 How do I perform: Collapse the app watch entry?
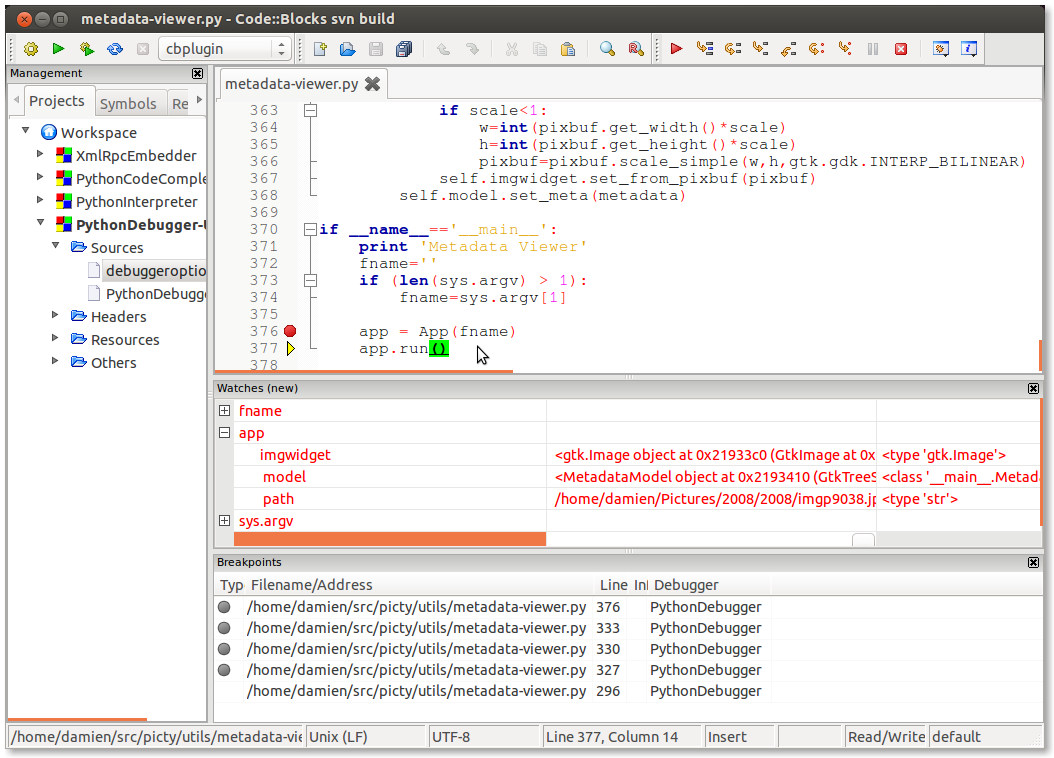(224, 432)
